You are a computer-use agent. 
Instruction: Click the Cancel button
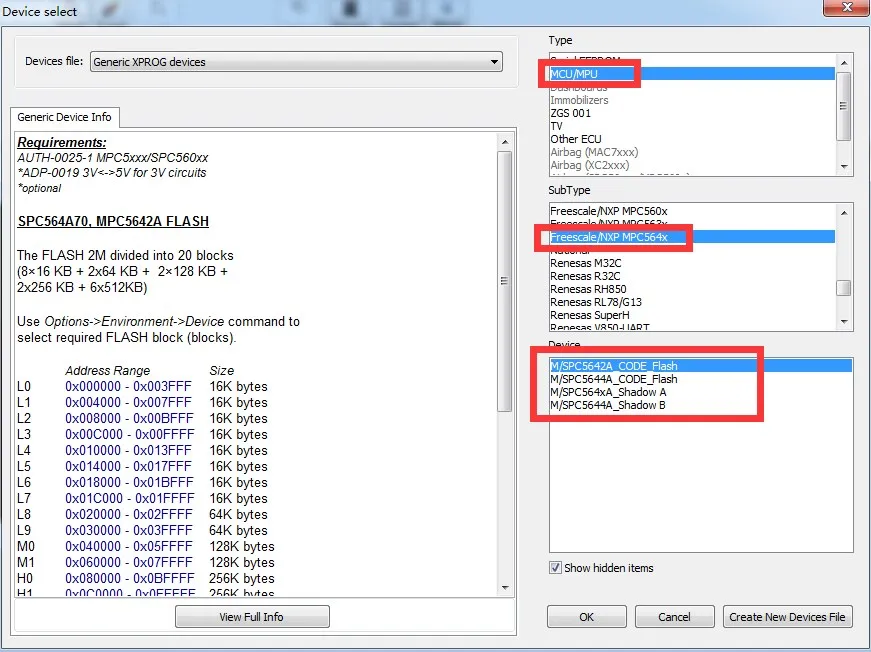674,617
